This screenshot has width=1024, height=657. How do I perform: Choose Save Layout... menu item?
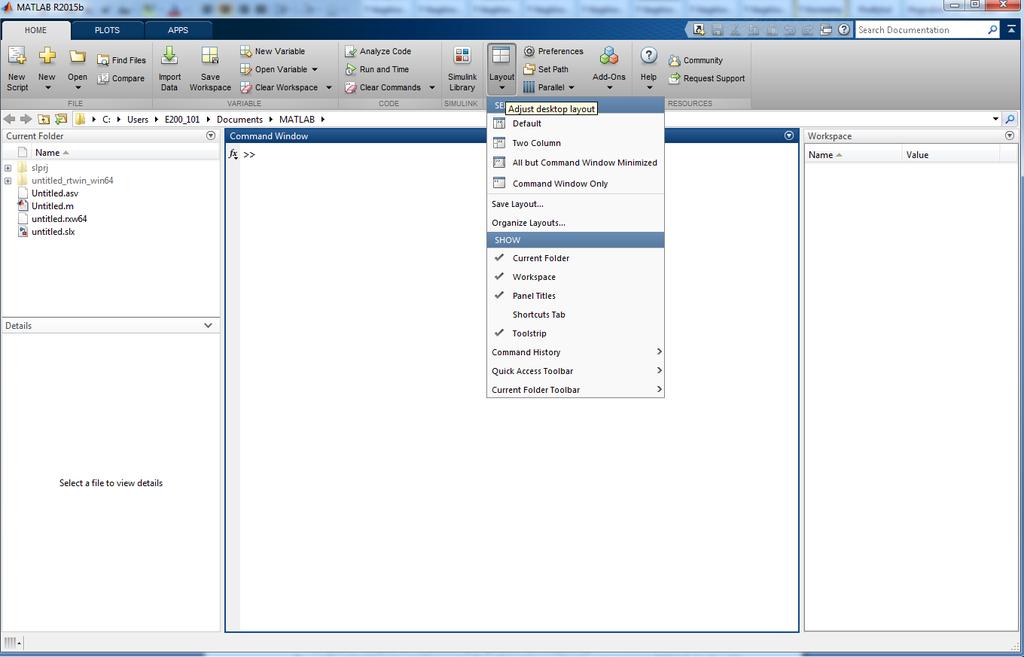(x=575, y=204)
